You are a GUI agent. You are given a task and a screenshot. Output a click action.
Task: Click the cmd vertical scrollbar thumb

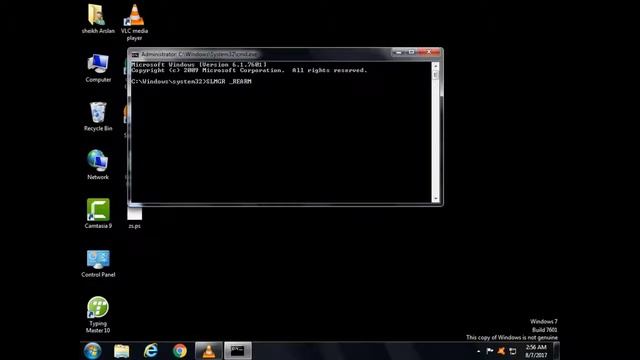436,75
